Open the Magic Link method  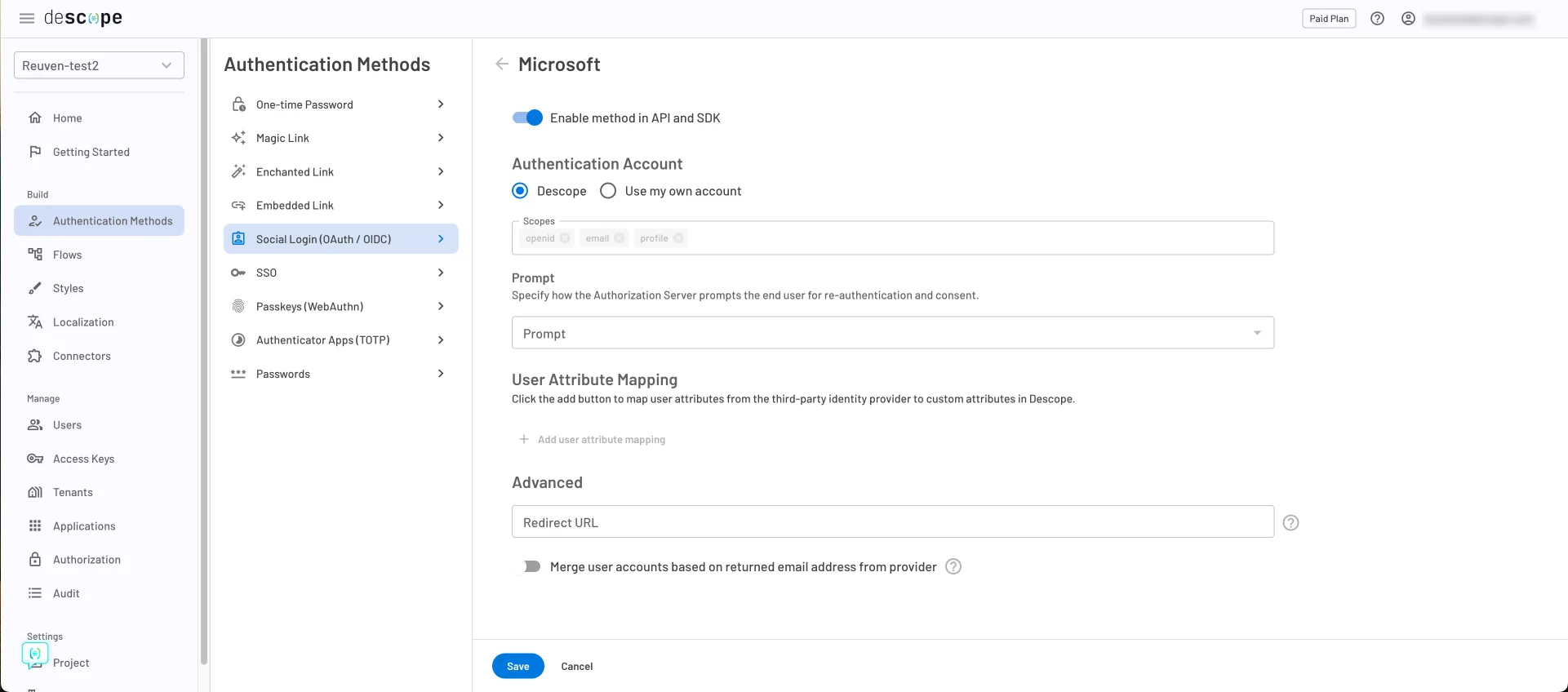click(341, 138)
